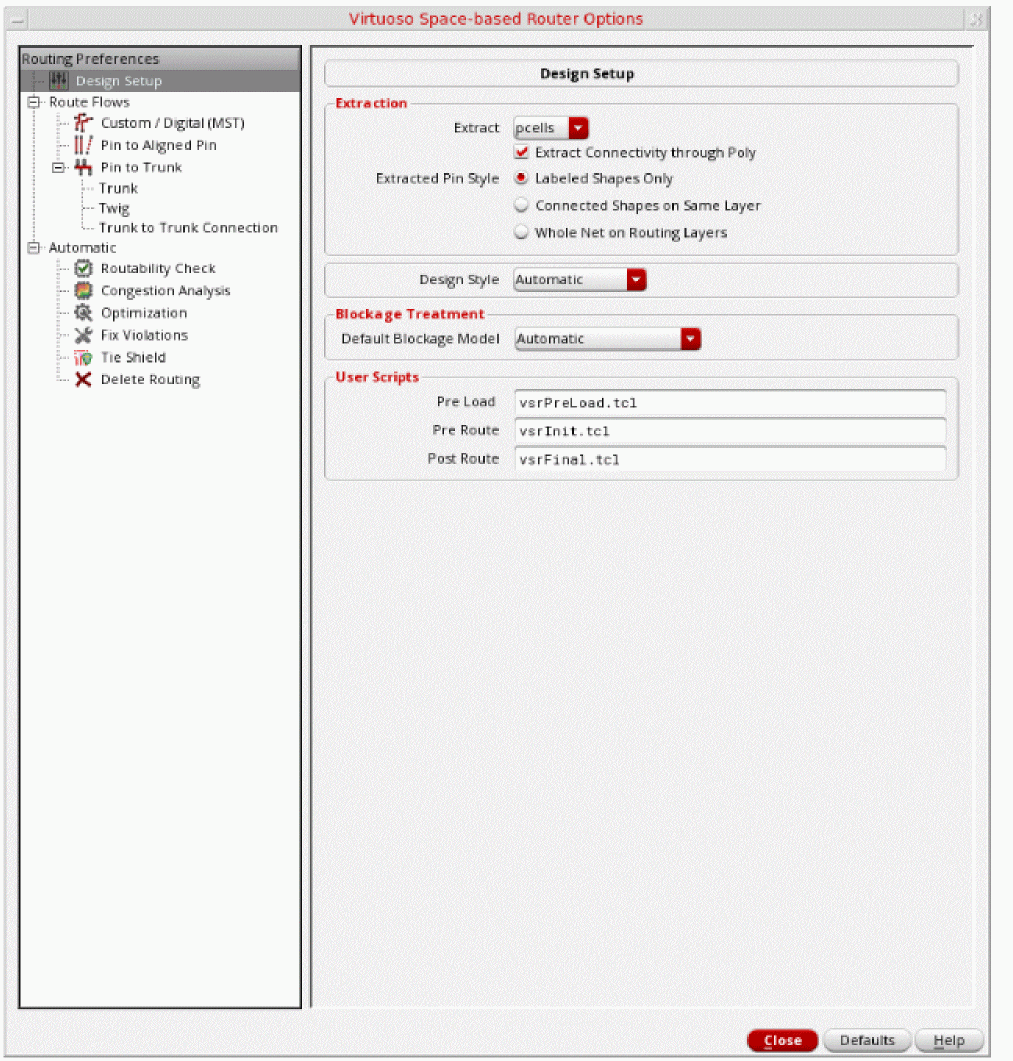Click the Design Setup sliders icon

(59, 81)
